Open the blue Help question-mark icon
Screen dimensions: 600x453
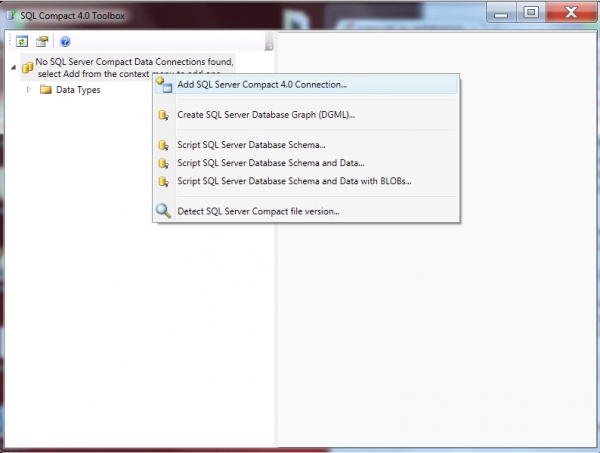pyautogui.click(x=65, y=41)
